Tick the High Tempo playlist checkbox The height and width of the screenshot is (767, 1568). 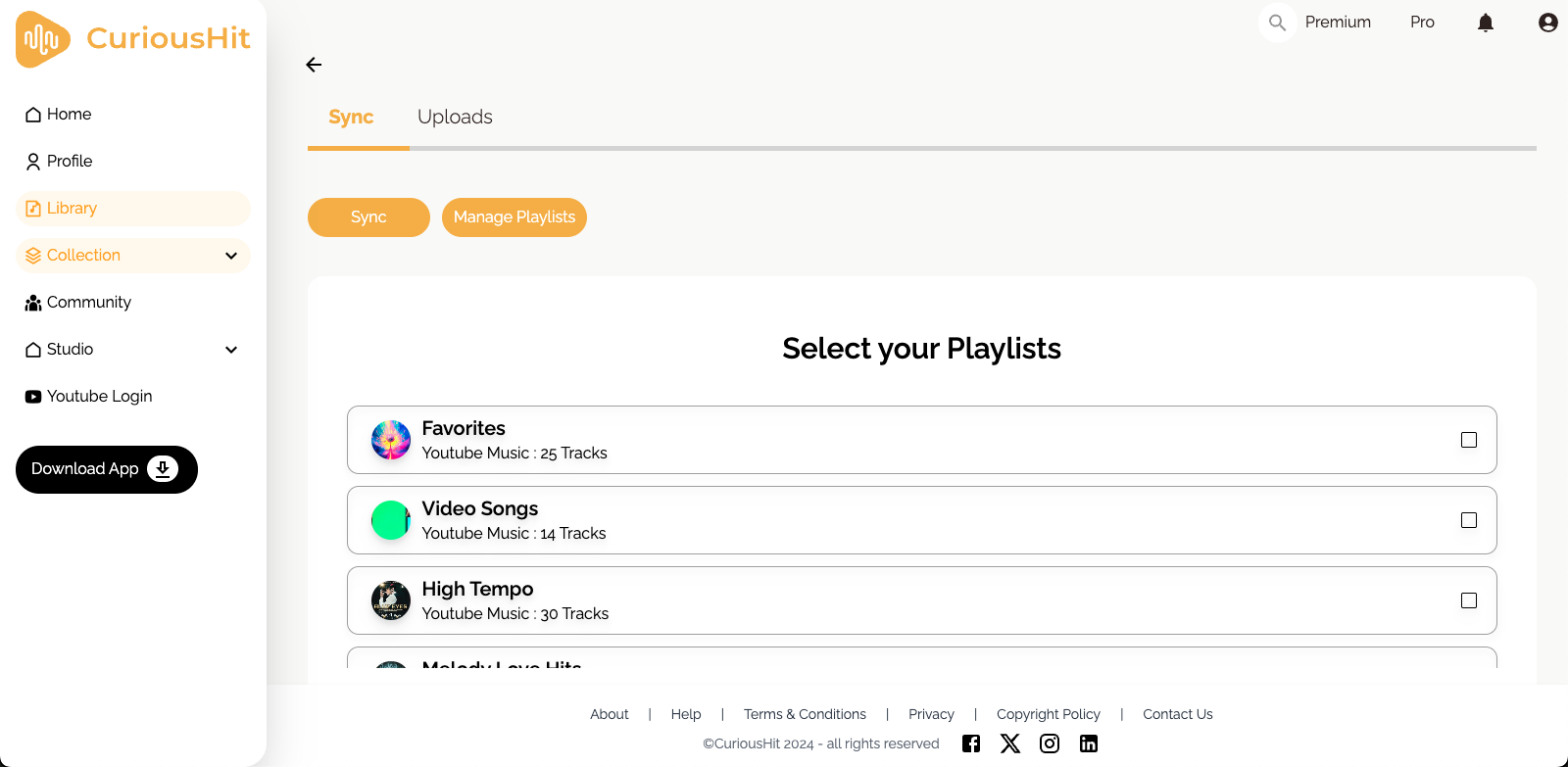click(x=1468, y=600)
